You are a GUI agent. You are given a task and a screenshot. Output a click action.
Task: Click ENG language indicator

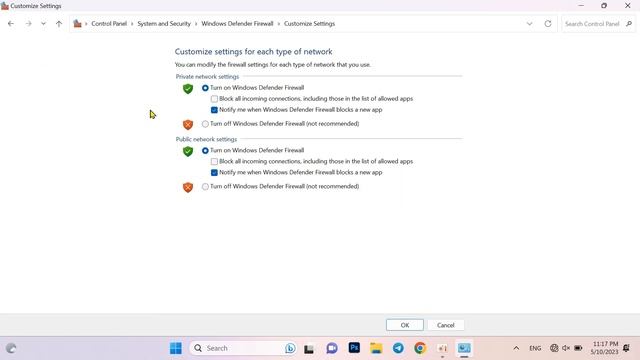pos(535,348)
